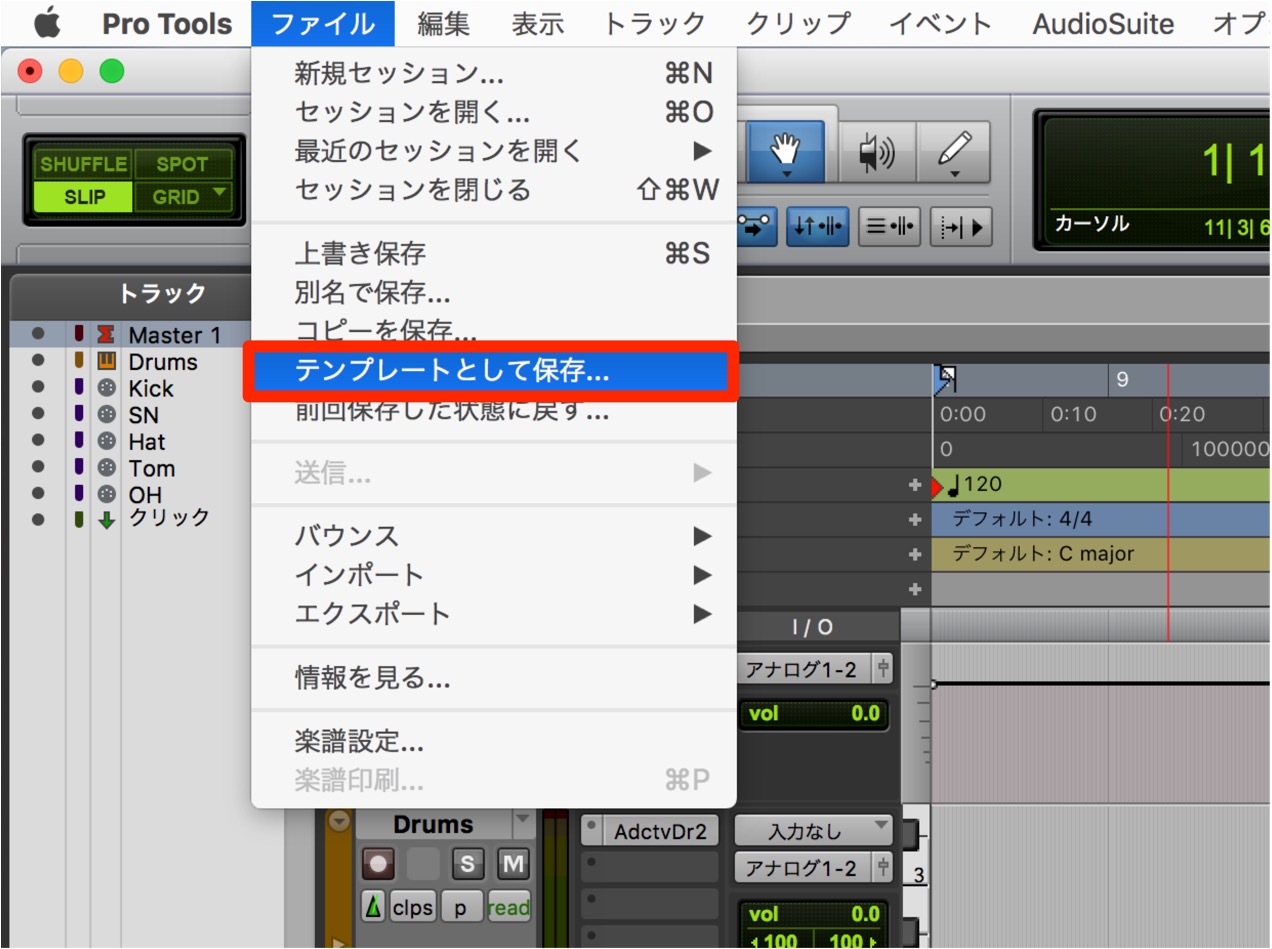The width and height of the screenshot is (1272, 949).
Task: Choose 楽譜設定... menu item
Action: click(x=494, y=743)
